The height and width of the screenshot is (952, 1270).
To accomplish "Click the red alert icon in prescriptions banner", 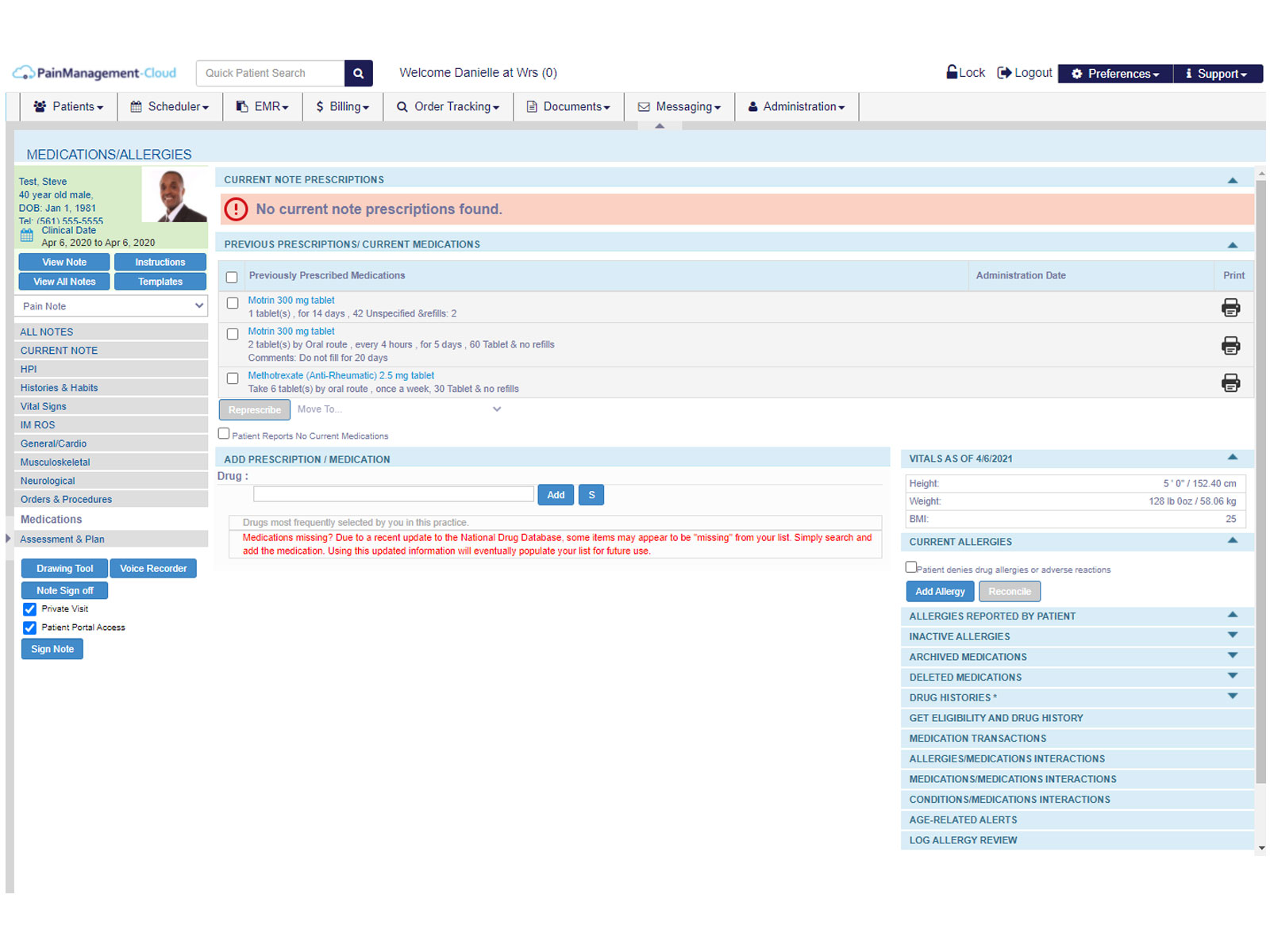I will (236, 209).
